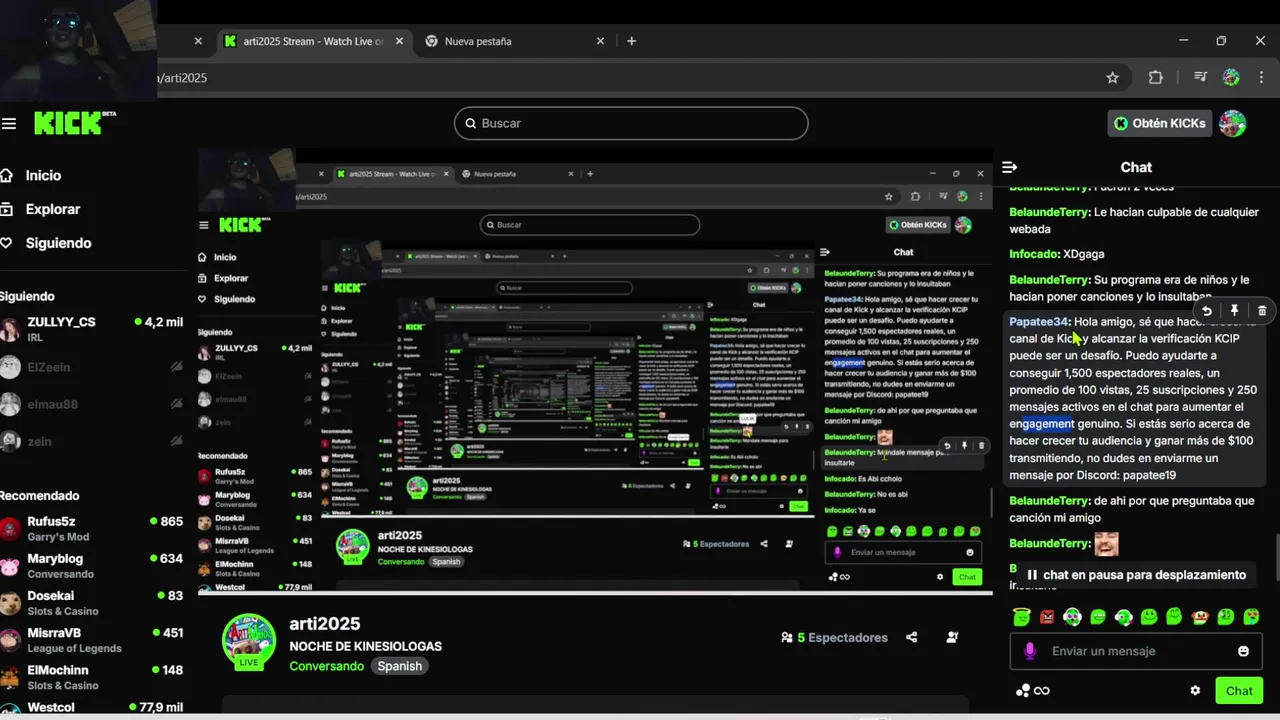
Task: Open the Chrome extensions puzzle icon
Action: pyautogui.click(x=1156, y=77)
